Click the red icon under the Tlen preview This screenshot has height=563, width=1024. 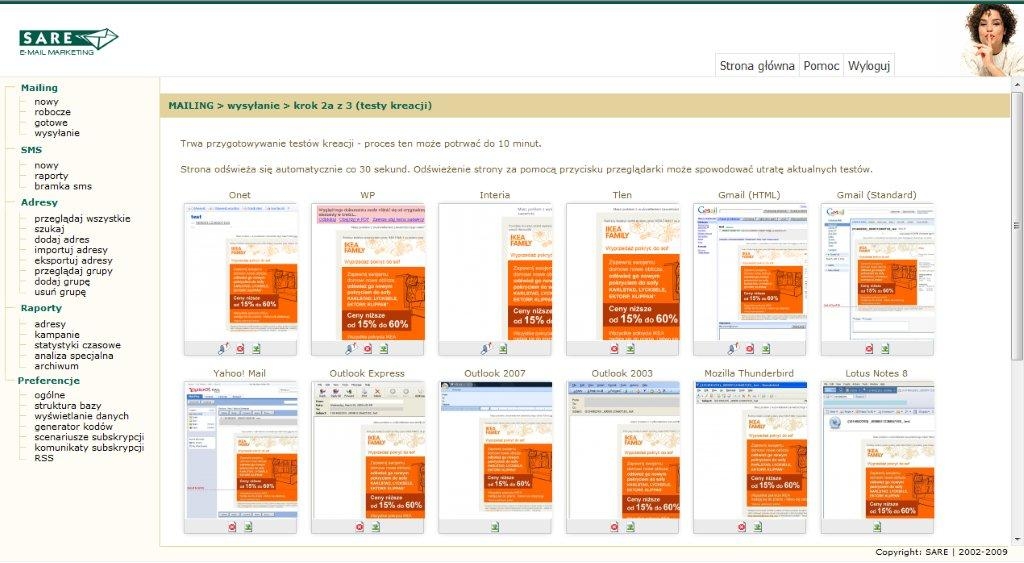pos(615,348)
